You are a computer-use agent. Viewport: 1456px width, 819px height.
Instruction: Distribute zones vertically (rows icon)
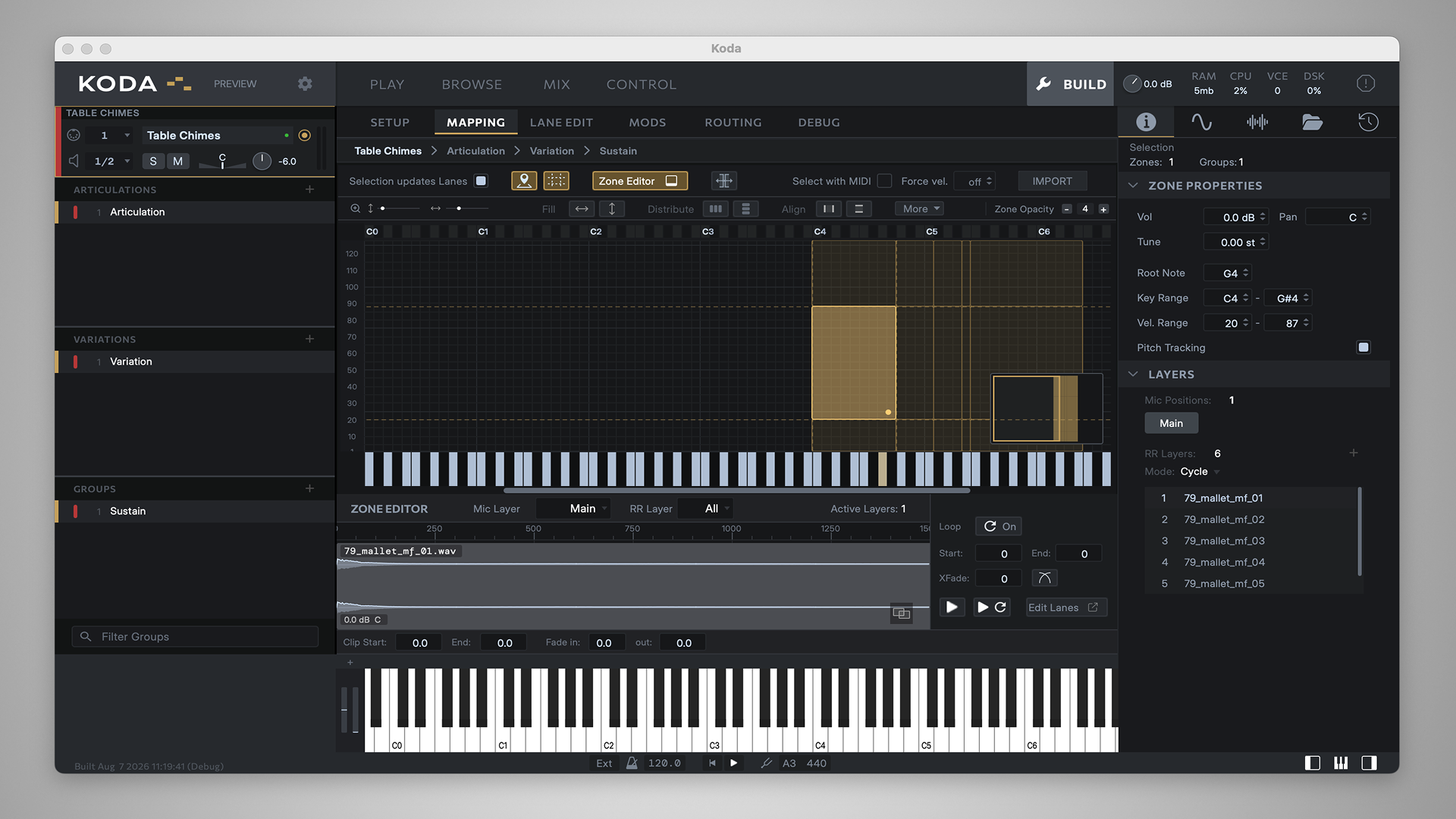pyautogui.click(x=746, y=209)
